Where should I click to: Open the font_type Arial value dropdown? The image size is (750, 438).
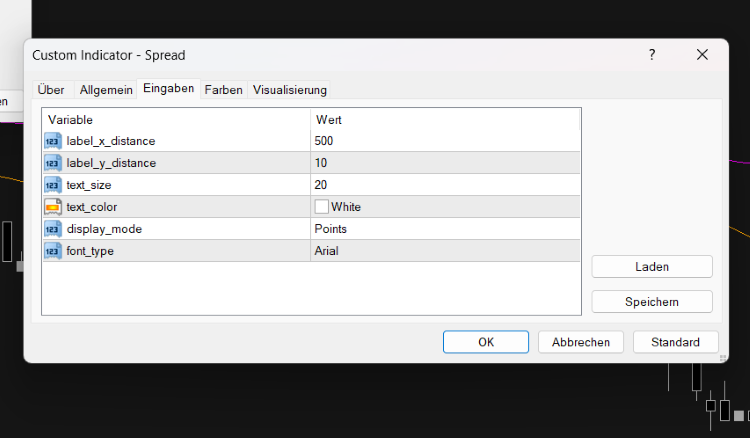(x=445, y=251)
